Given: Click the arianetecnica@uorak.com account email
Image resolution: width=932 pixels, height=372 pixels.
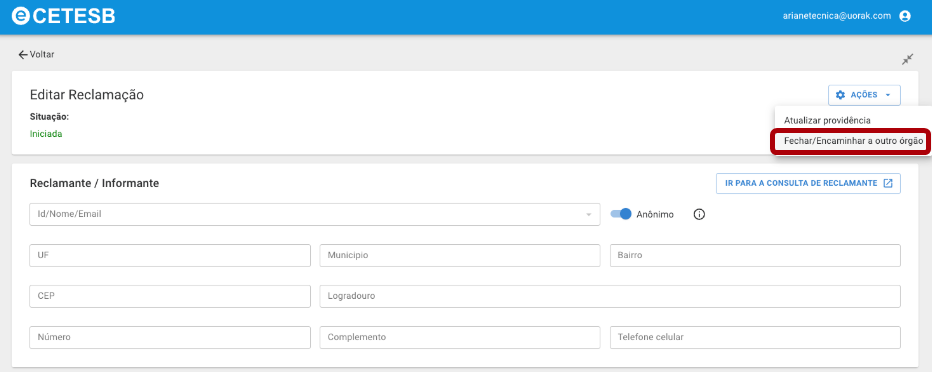Looking at the screenshot, I should pos(837,17).
